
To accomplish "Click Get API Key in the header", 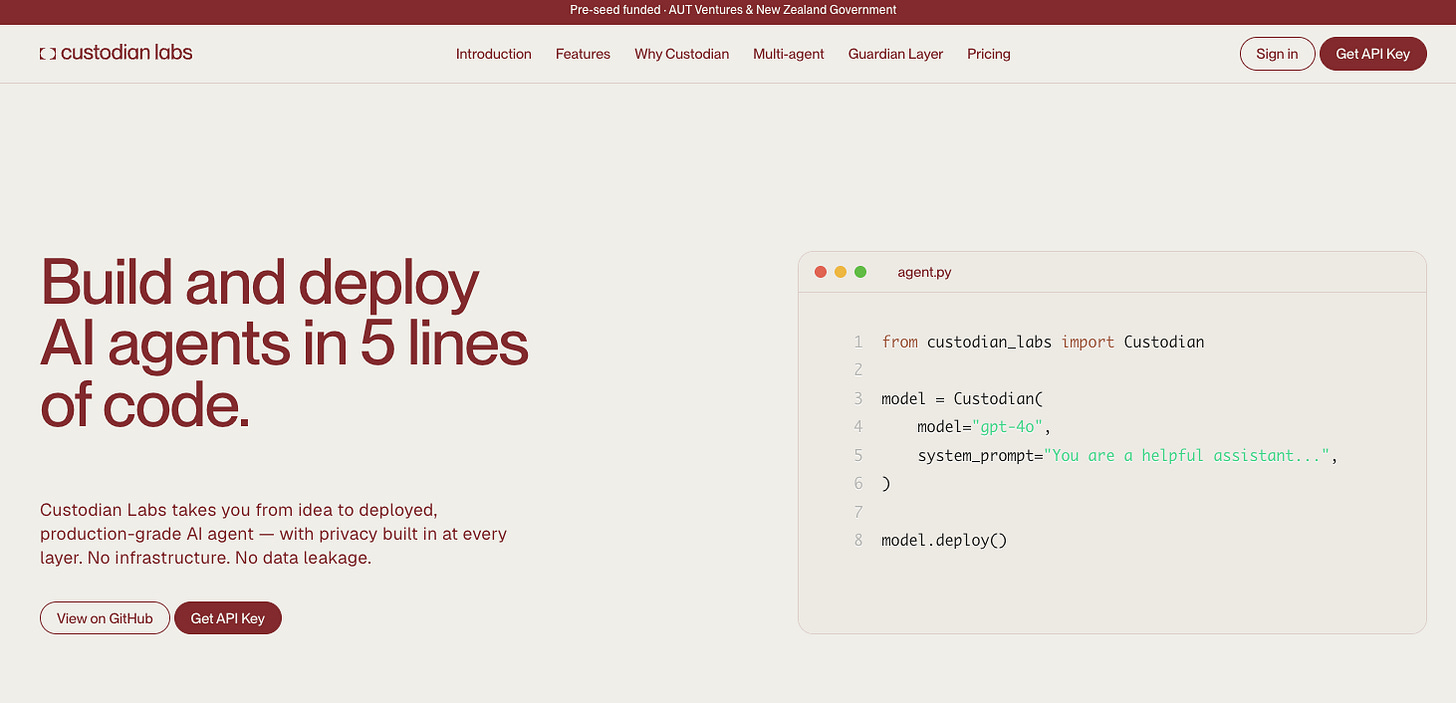I will click(1373, 54).
